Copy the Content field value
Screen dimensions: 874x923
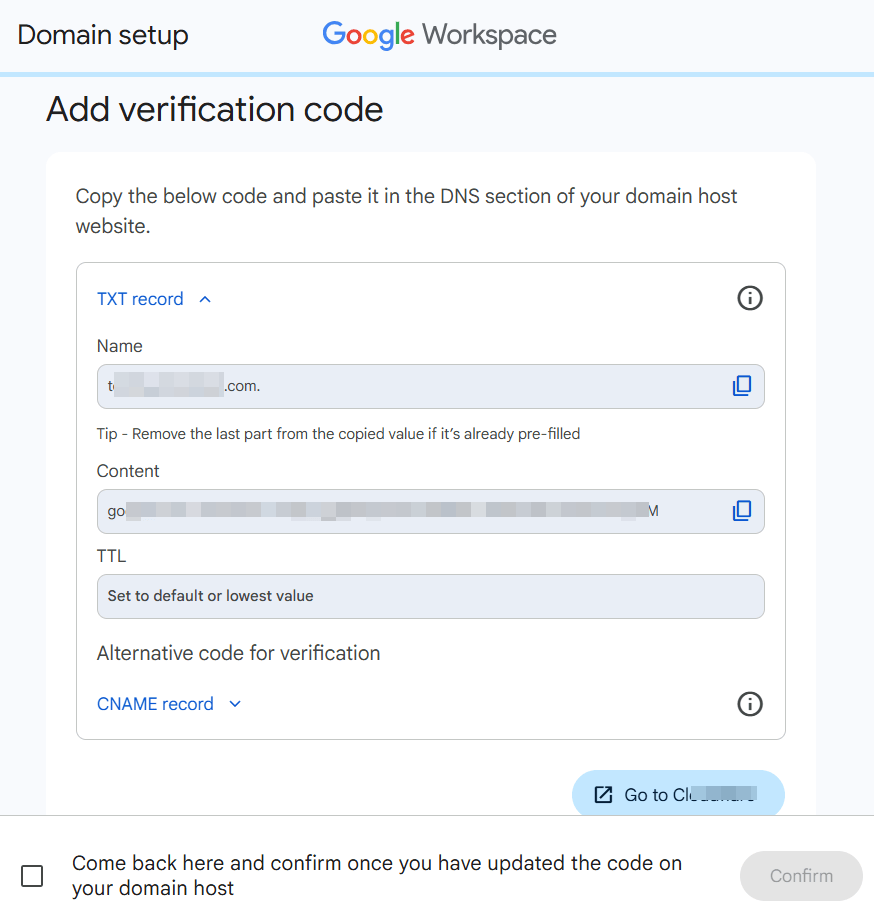click(742, 511)
